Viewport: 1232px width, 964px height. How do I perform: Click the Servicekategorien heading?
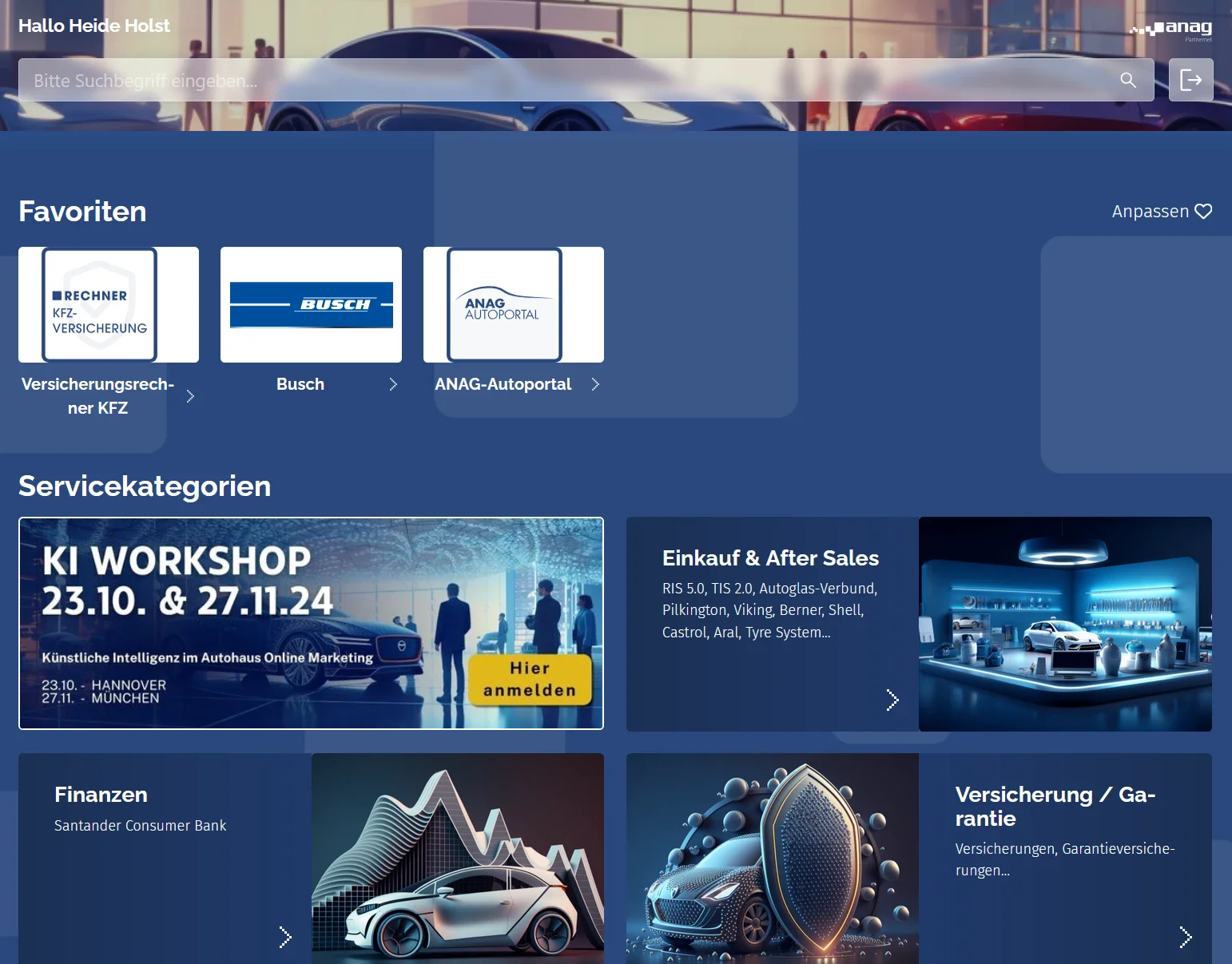click(x=145, y=486)
